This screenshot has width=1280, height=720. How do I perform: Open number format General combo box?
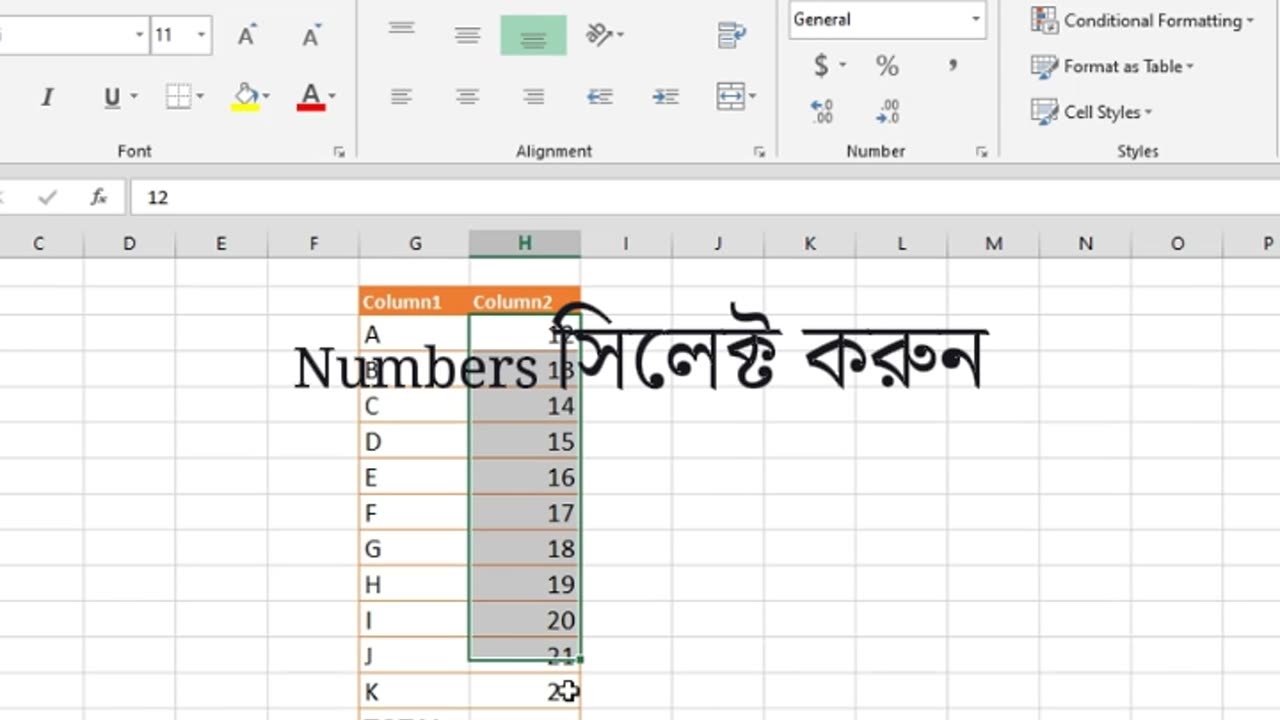tap(887, 20)
